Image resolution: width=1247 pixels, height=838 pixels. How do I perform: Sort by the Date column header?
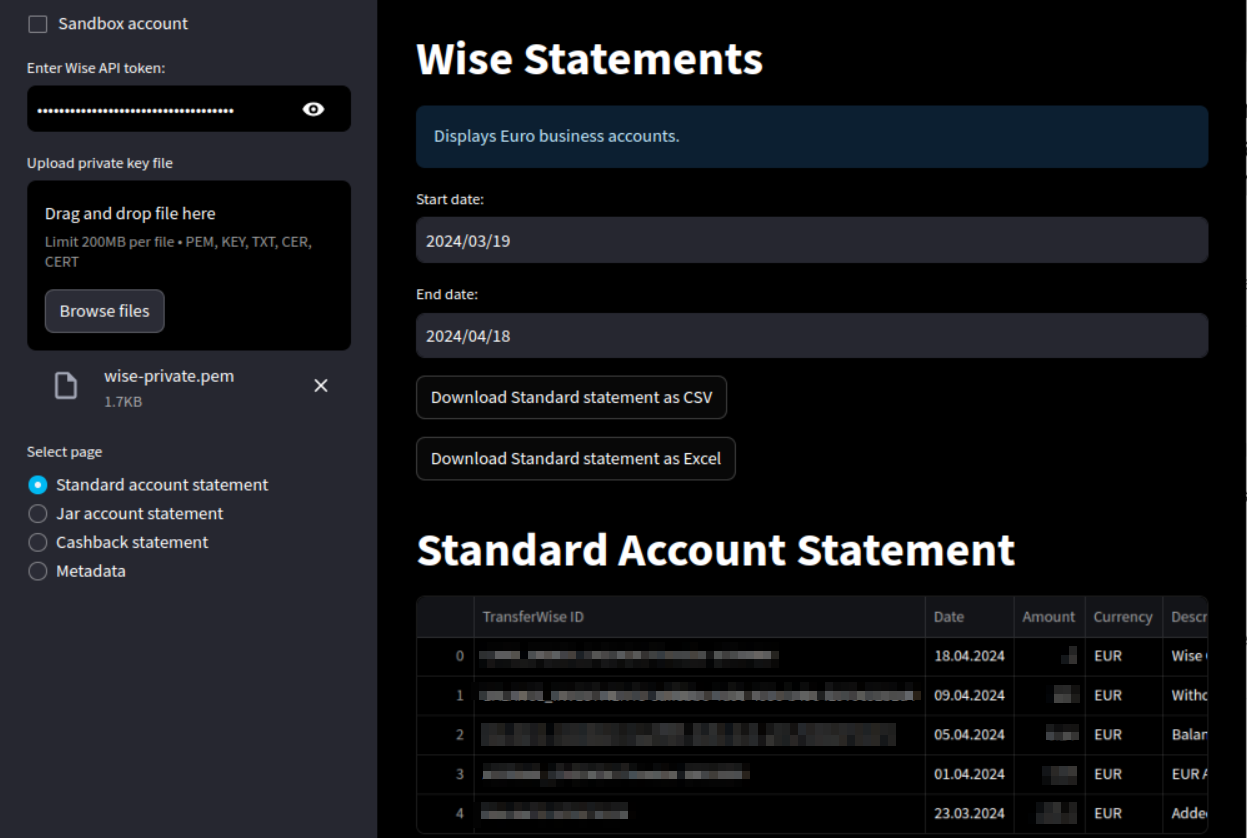pyautogui.click(x=969, y=617)
